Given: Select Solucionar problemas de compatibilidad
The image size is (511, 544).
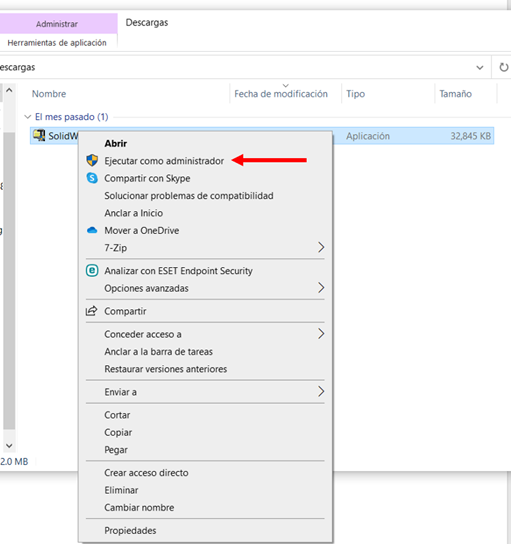Looking at the screenshot, I should [x=189, y=196].
